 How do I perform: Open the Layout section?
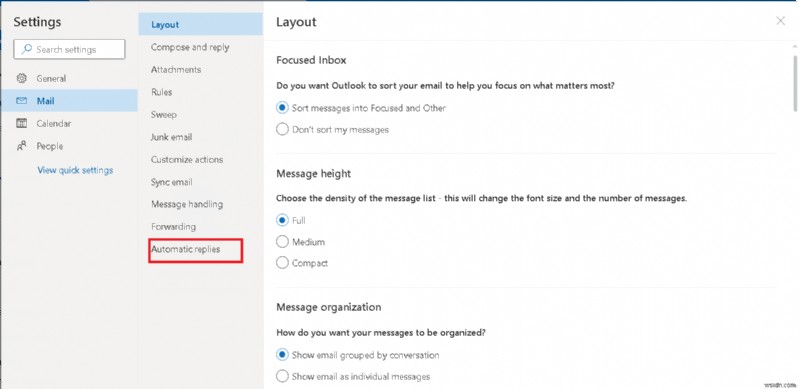click(201, 25)
